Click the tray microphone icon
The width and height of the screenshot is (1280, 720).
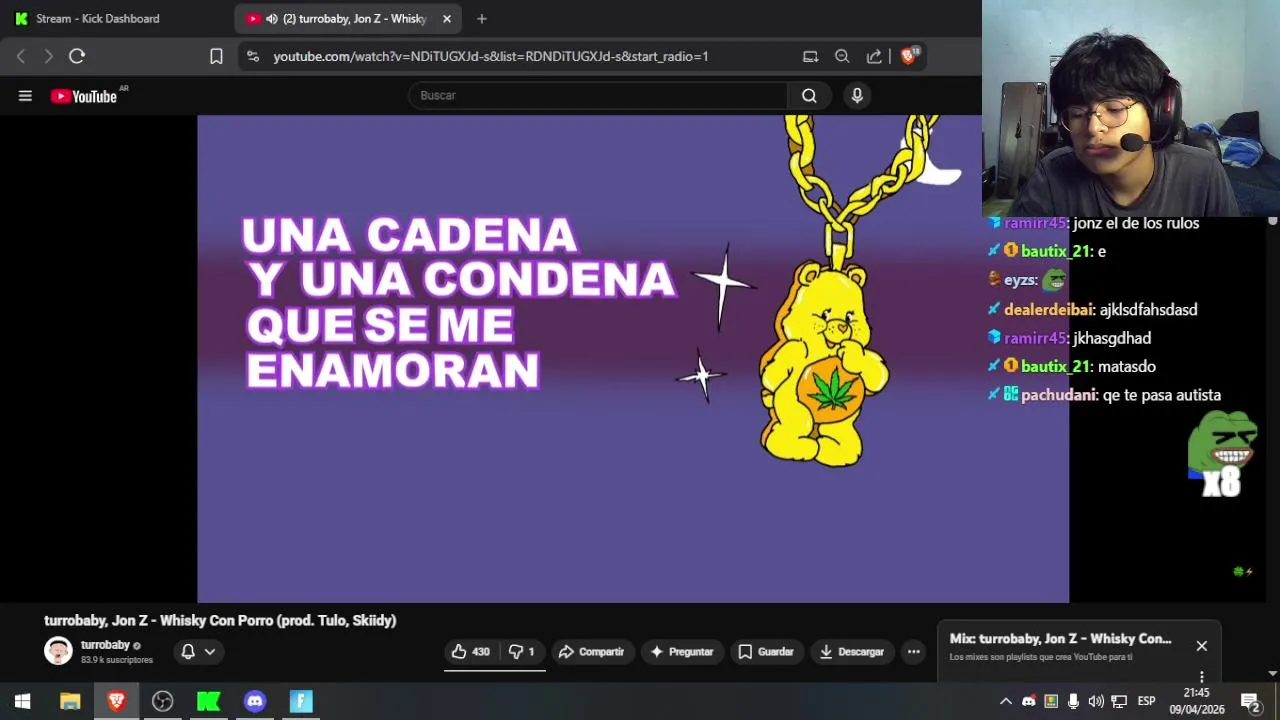[x=1073, y=701]
